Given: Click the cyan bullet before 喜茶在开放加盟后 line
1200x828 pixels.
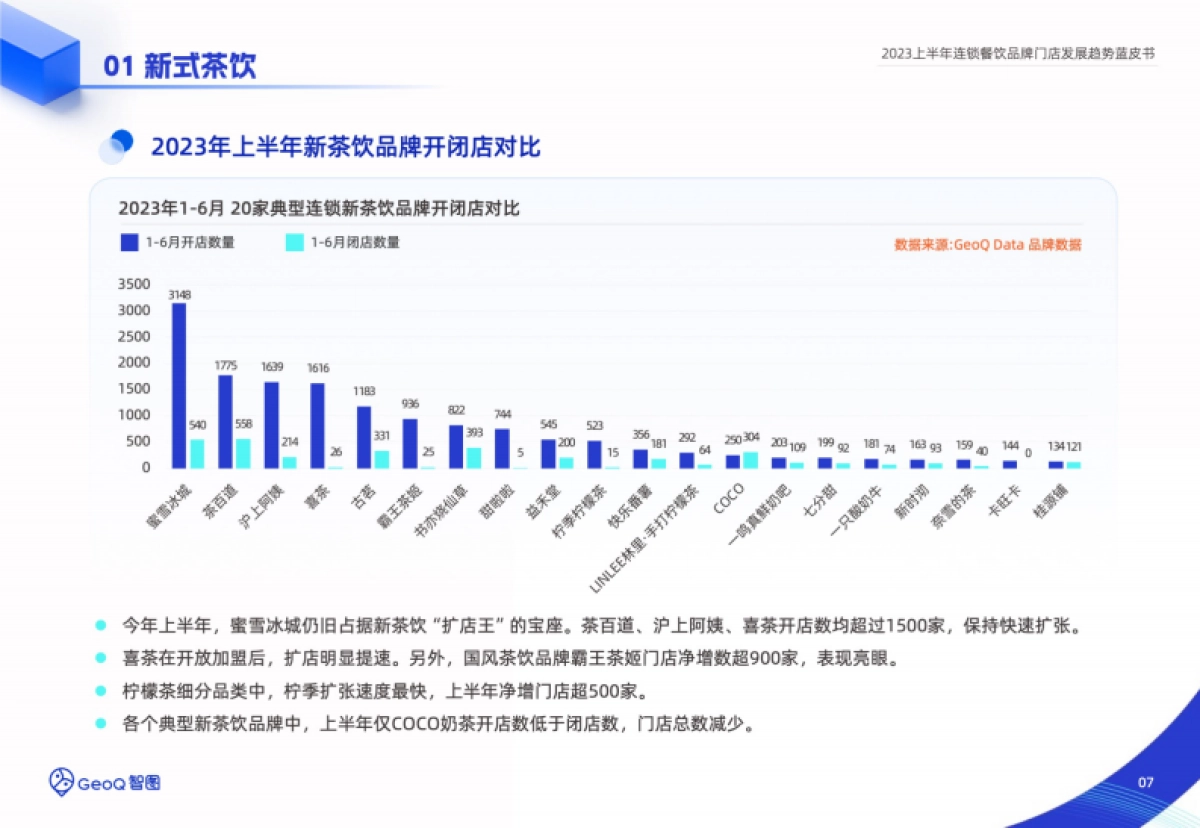Looking at the screenshot, I should [100, 659].
